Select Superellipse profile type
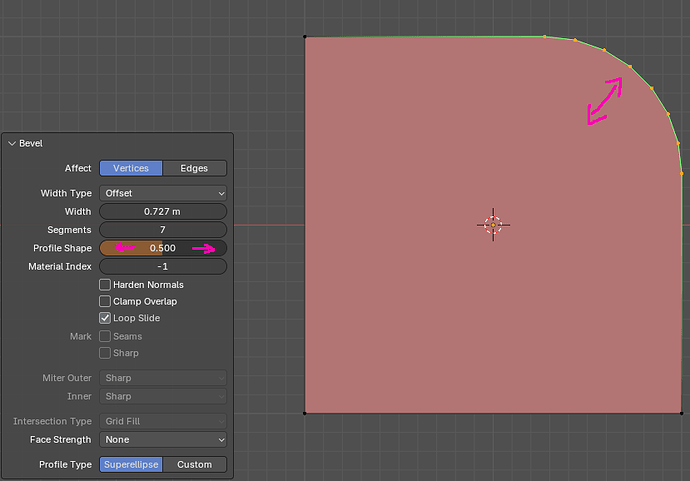690x481 pixels. point(131,465)
